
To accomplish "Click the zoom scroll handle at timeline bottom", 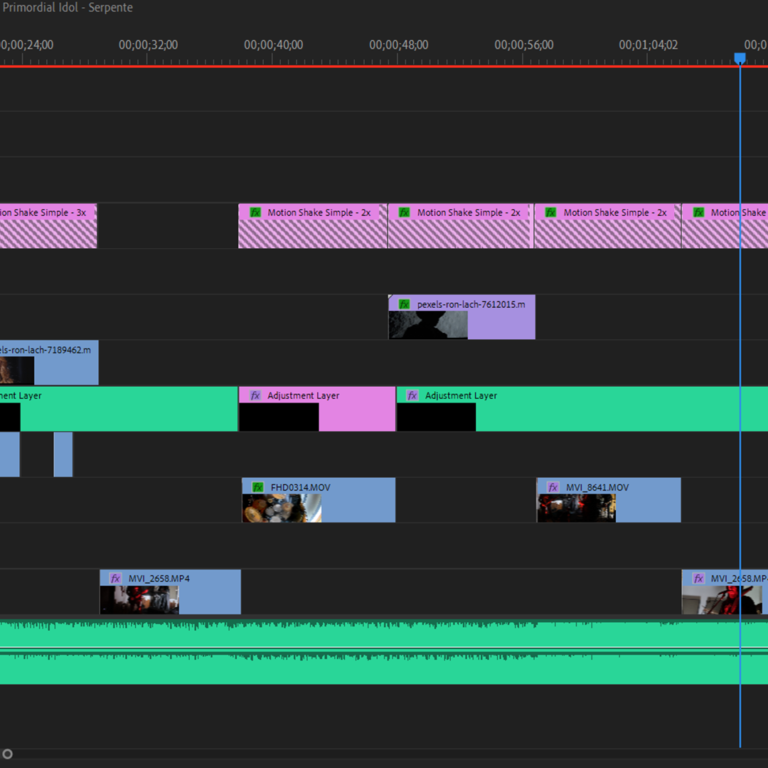I will click(x=7, y=754).
